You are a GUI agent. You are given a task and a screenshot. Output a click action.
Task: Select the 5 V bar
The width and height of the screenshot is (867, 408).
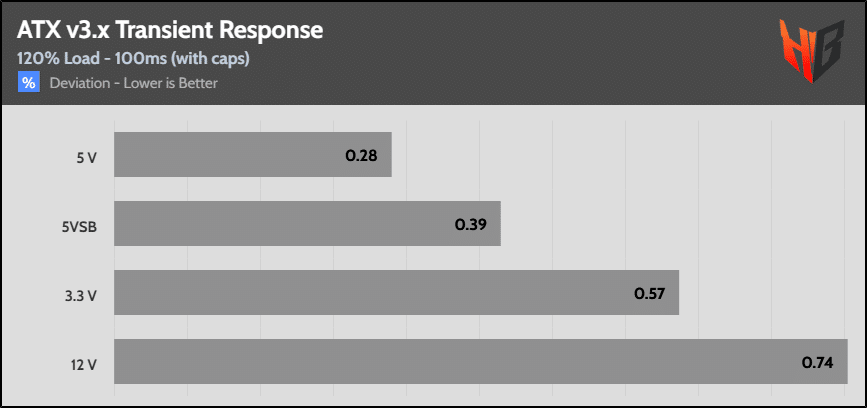(x=253, y=154)
